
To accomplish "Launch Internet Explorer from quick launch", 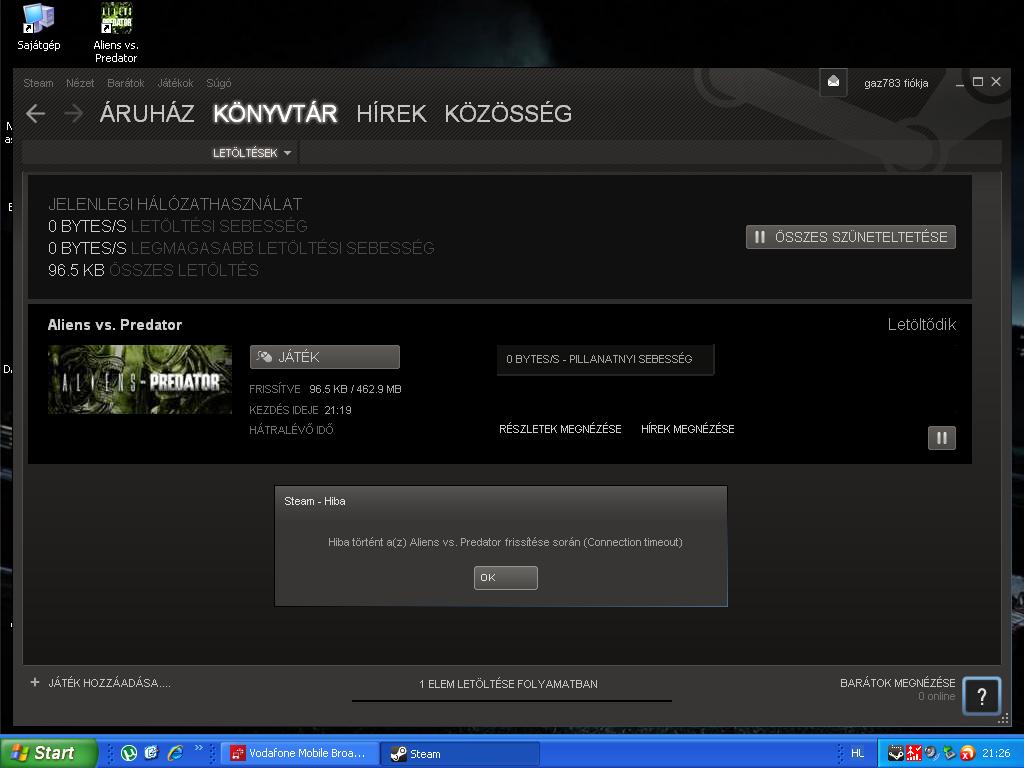I will tap(175, 753).
